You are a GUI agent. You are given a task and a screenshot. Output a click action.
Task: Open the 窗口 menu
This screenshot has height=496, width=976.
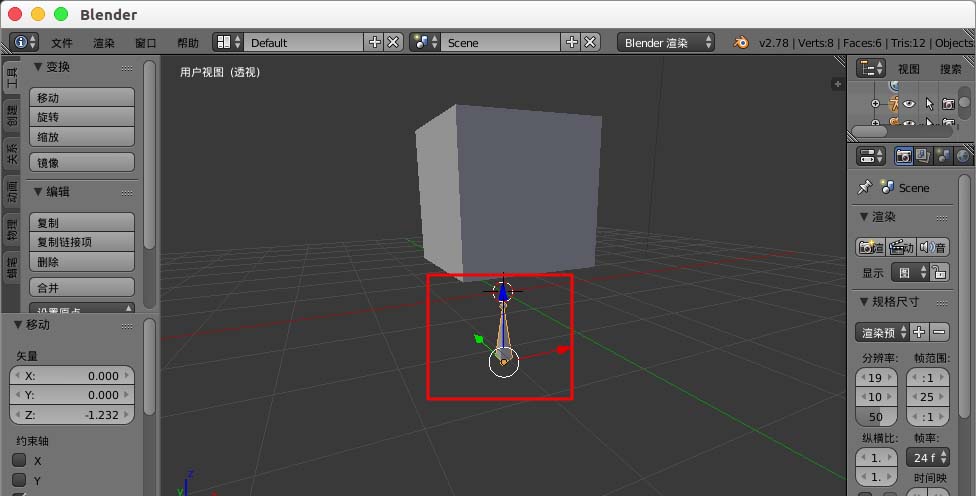[146, 43]
